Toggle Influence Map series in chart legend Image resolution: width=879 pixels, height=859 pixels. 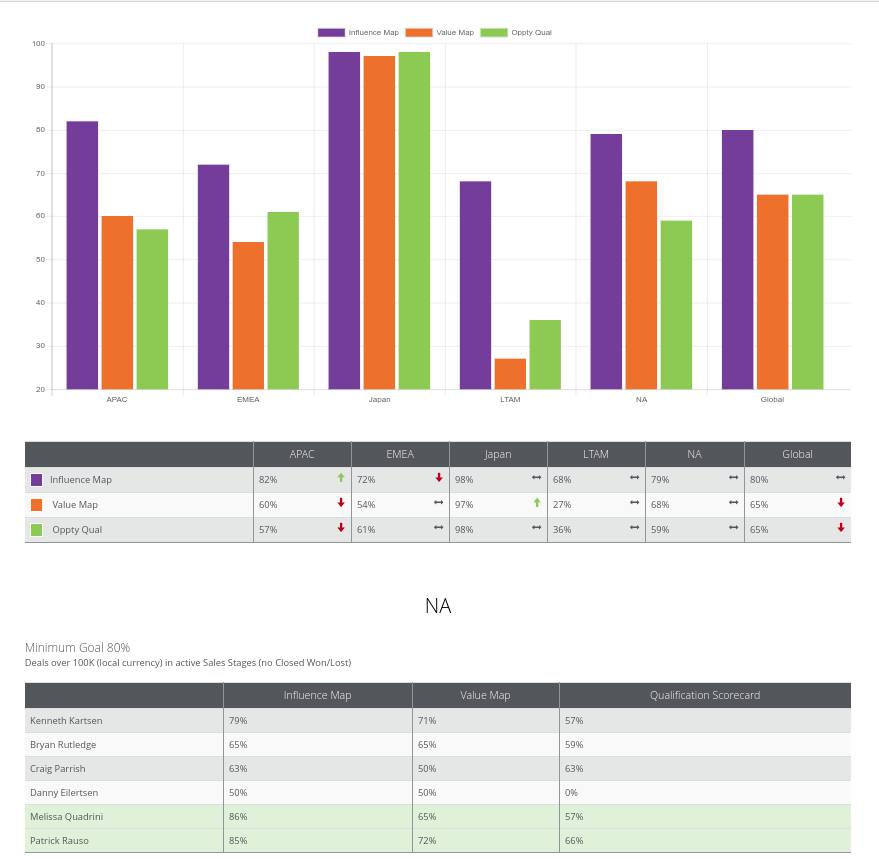click(358, 33)
